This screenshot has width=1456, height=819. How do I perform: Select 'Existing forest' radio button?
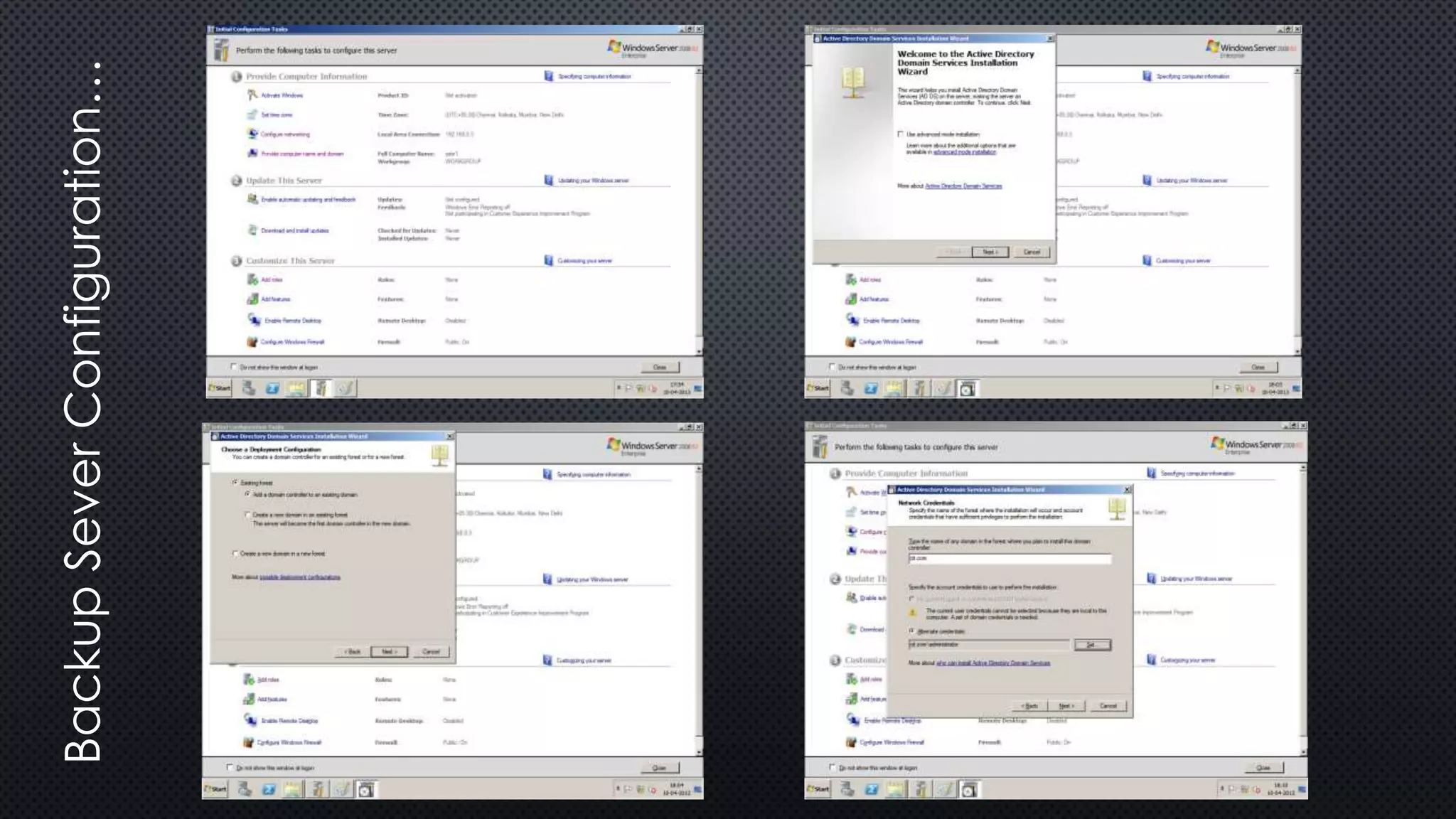pyautogui.click(x=235, y=483)
